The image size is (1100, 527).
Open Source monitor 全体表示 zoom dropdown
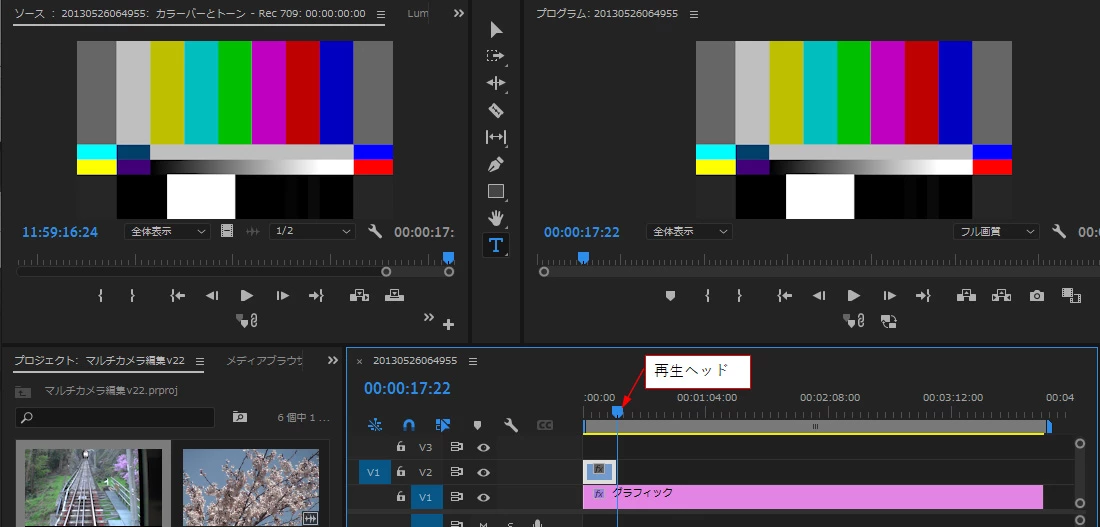tap(167, 231)
